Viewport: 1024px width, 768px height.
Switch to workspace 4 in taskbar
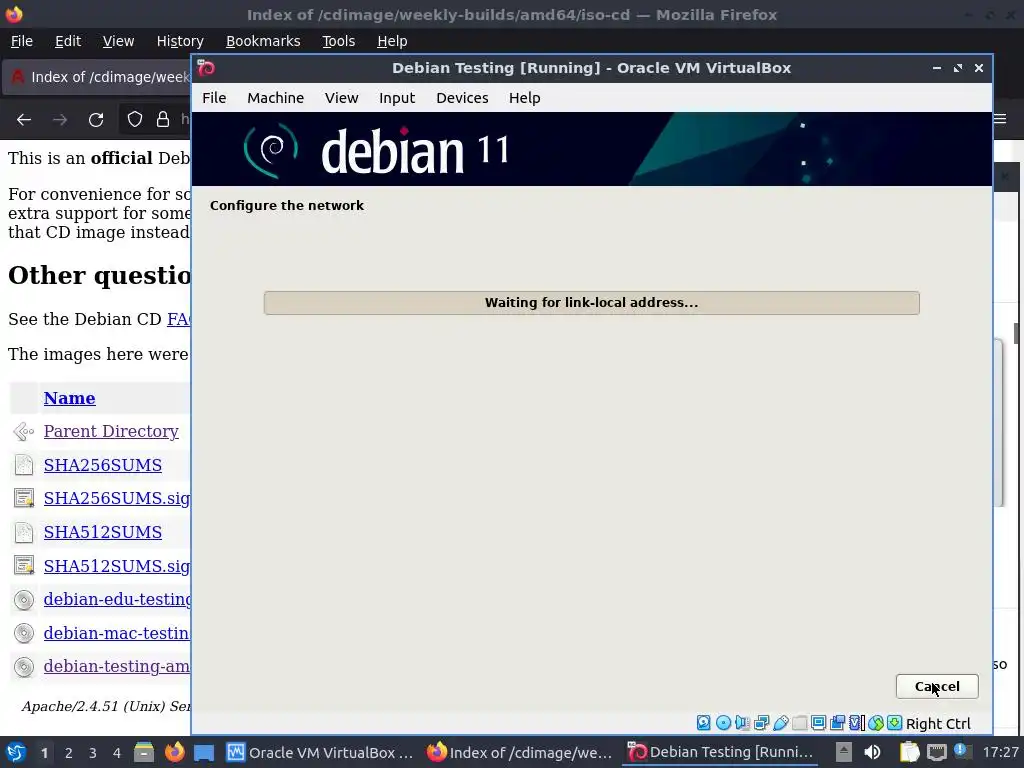117,753
